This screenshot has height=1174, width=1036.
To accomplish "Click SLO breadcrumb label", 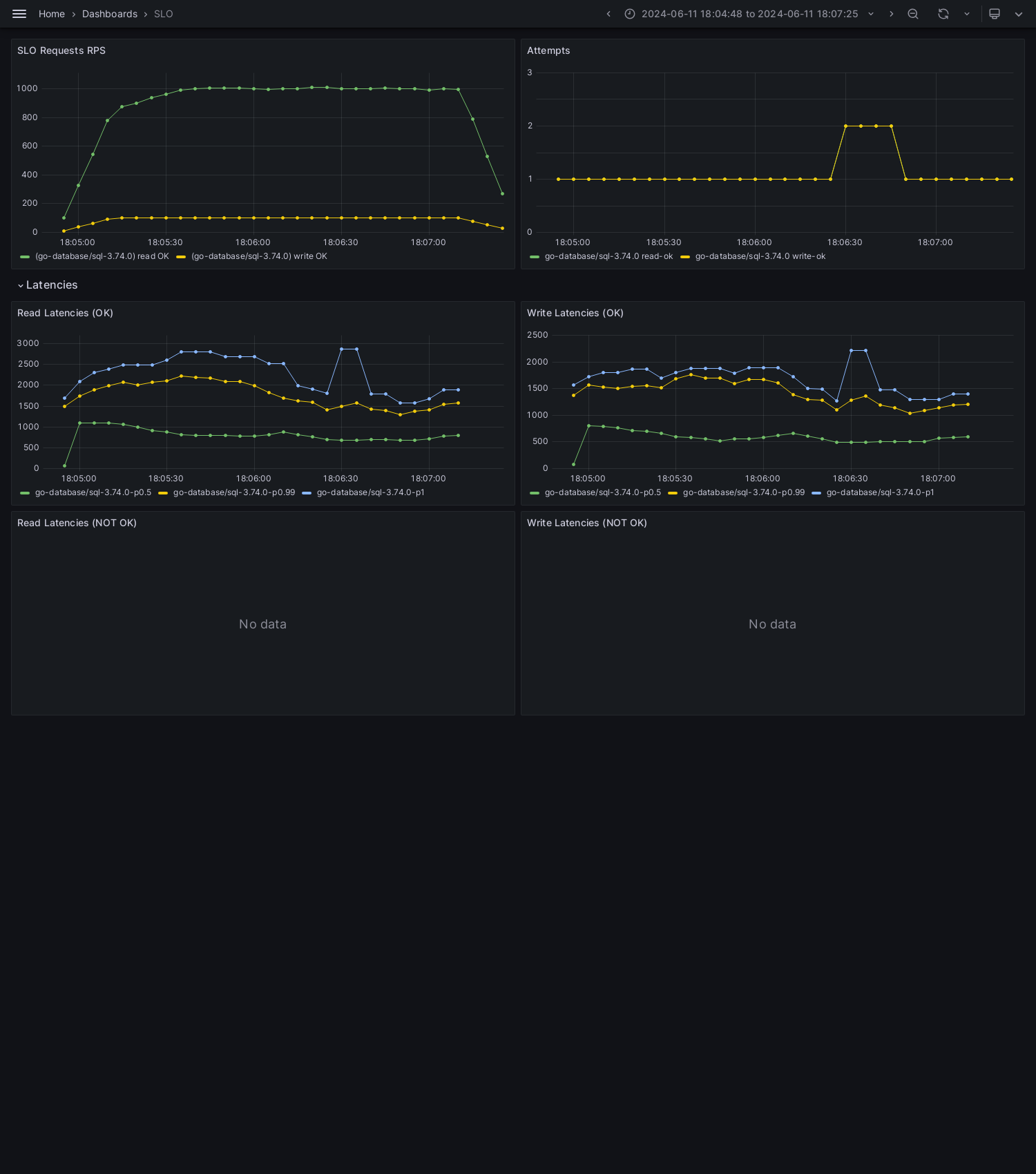I will 164,14.
